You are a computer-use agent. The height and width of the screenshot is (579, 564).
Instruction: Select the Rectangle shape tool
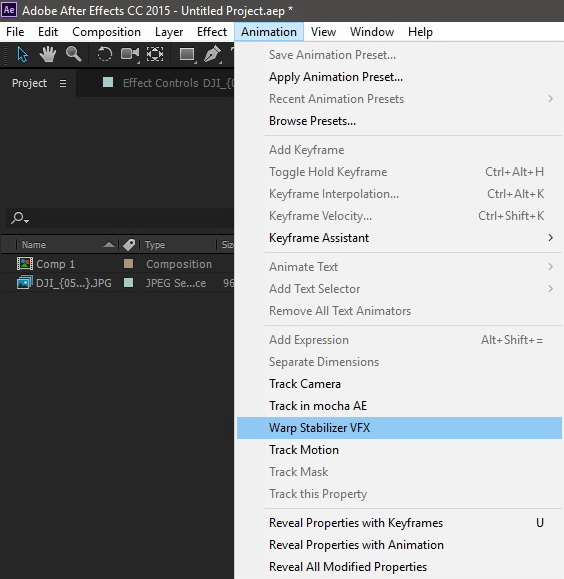[187, 54]
